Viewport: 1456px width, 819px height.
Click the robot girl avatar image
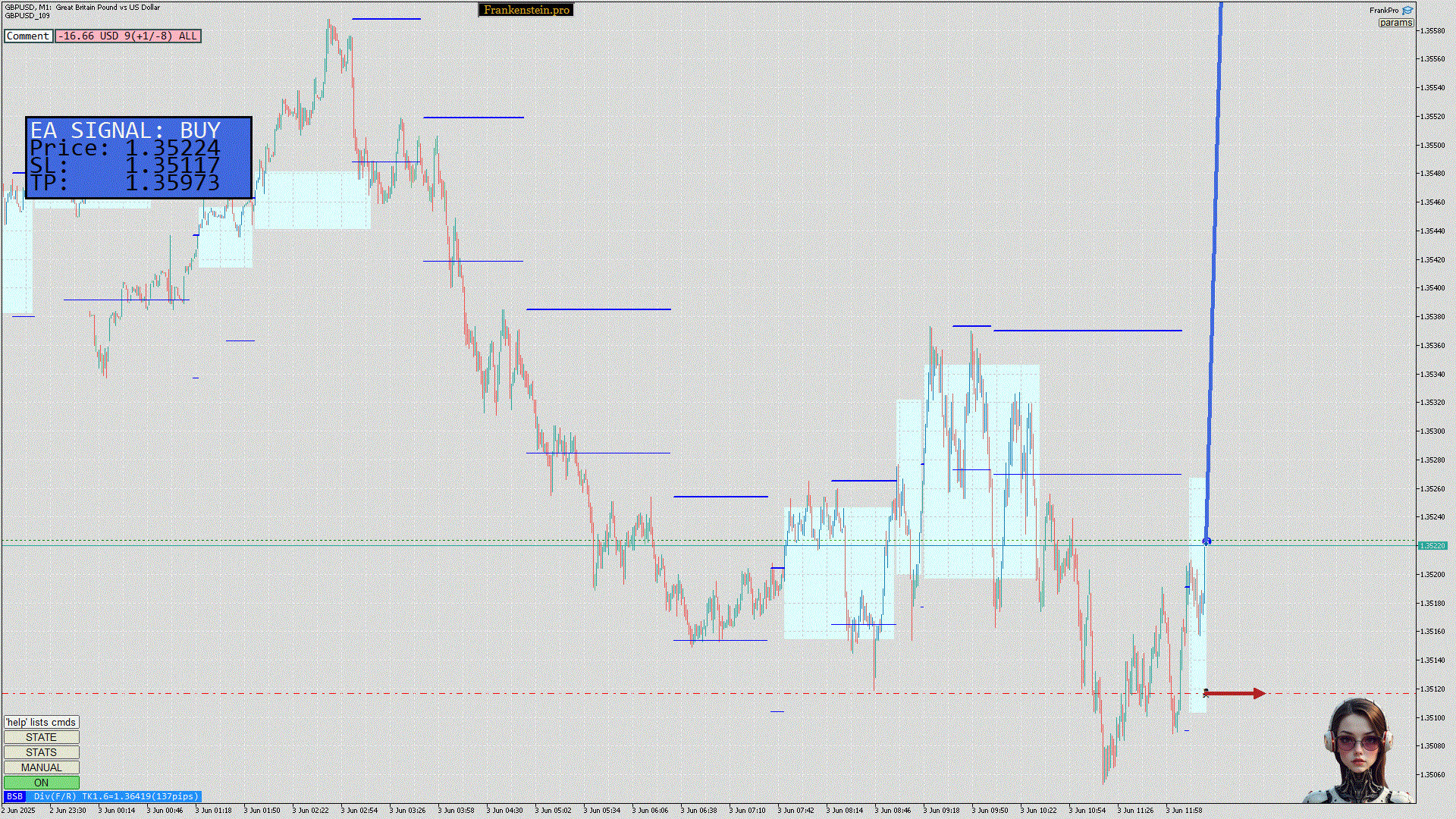click(1358, 752)
